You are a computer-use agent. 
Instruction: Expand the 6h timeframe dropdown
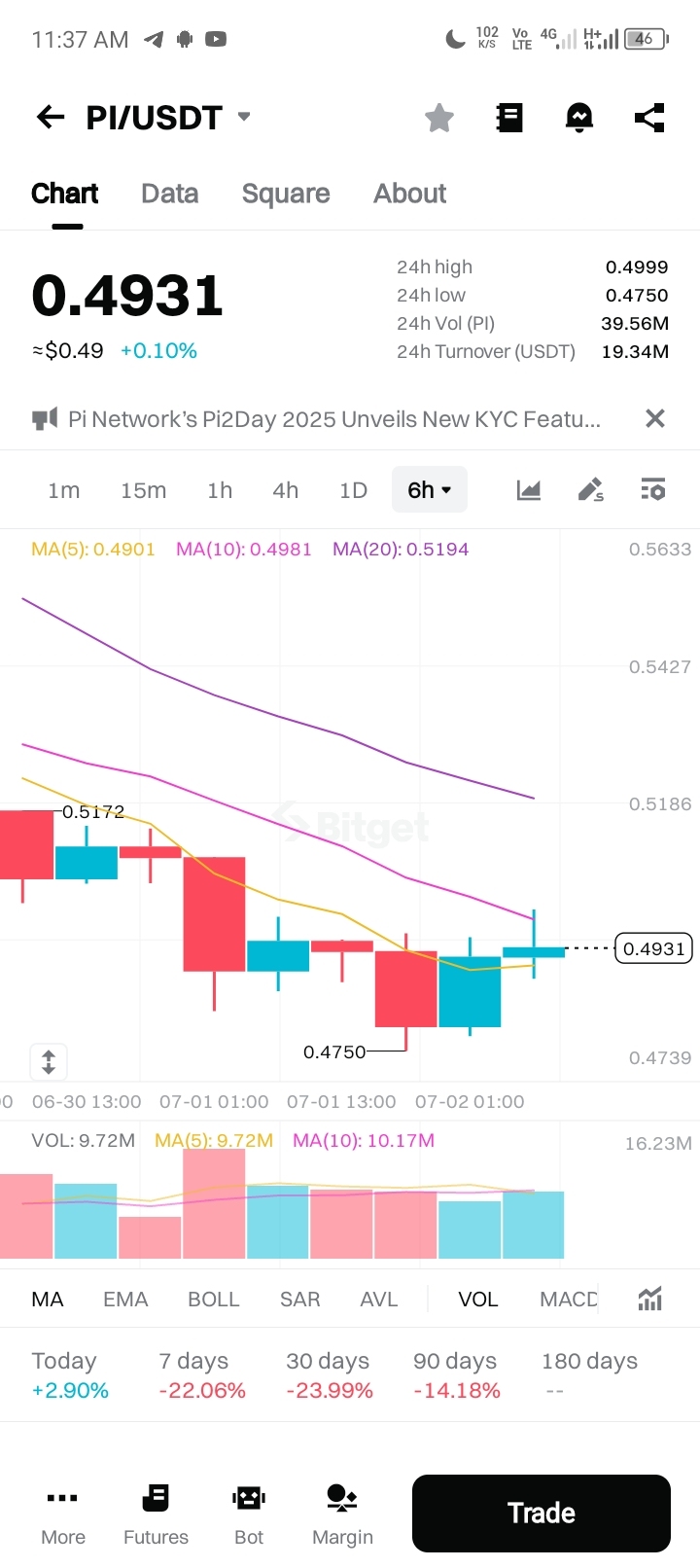coord(430,489)
